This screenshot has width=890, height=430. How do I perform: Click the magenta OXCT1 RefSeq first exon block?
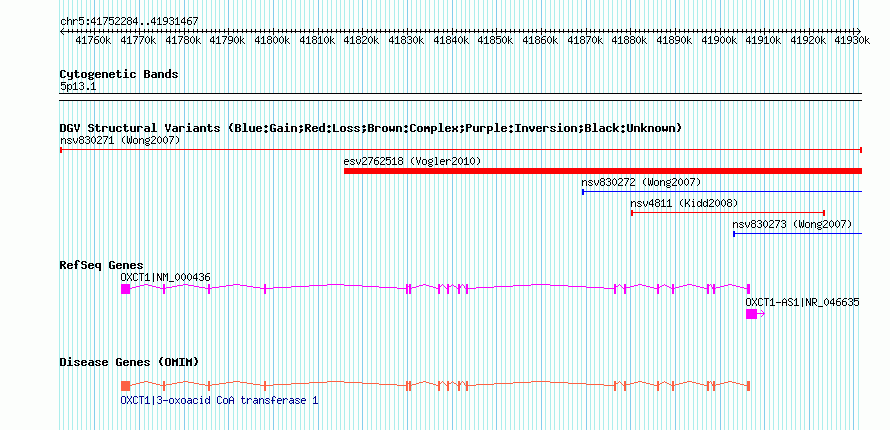(x=125, y=289)
